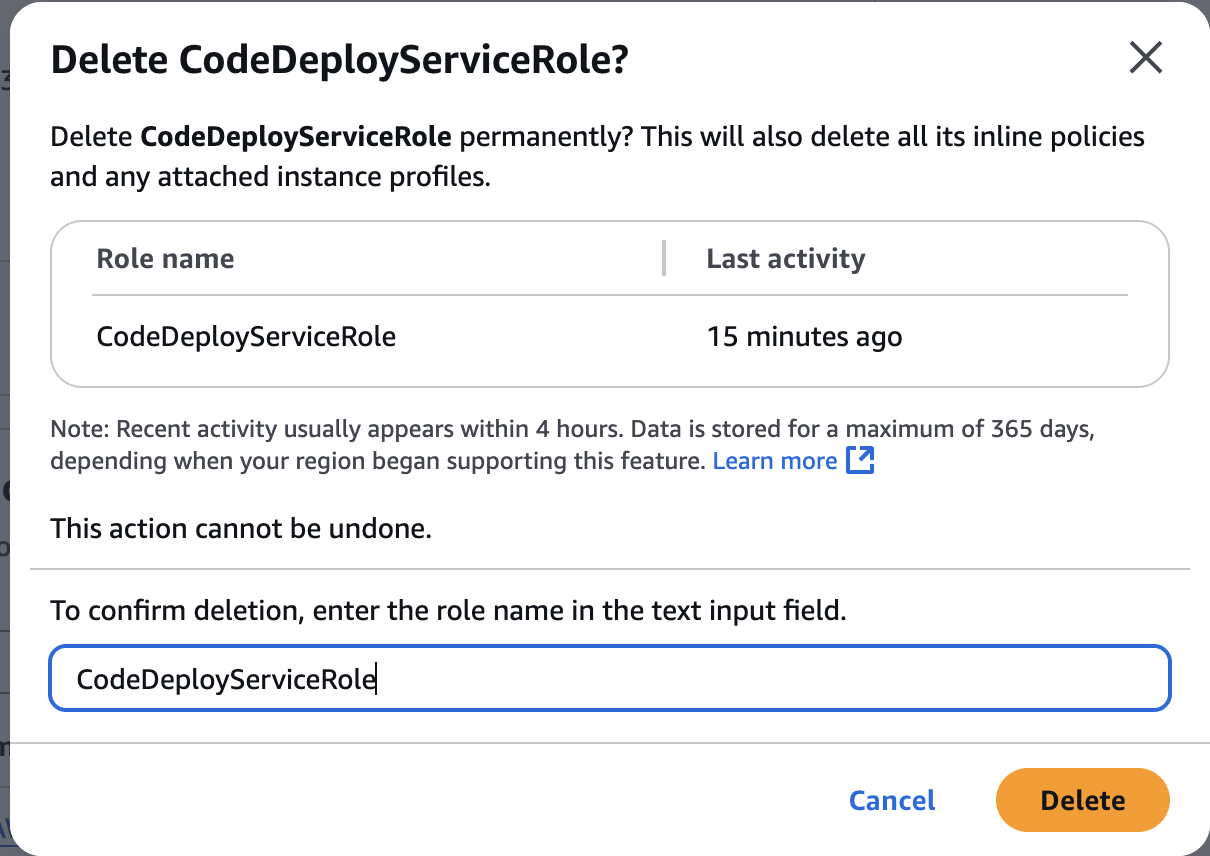
Task: Click the 15 minutes ago cell
Action: pyautogui.click(x=804, y=336)
